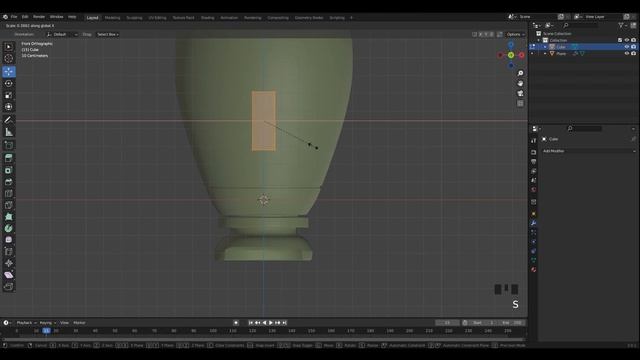This screenshot has height=360, width=640.
Task: Select the Extrude Region tool
Action: pos(9,158)
